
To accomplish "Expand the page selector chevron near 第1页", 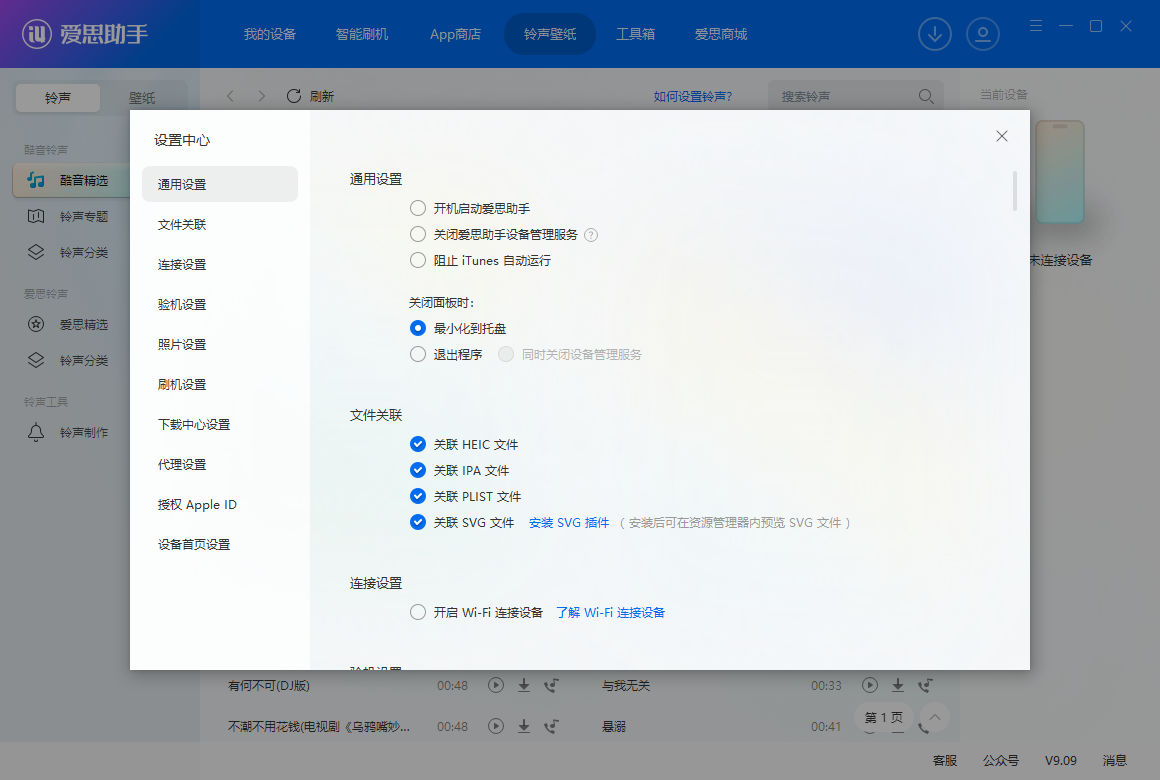I will 933,717.
